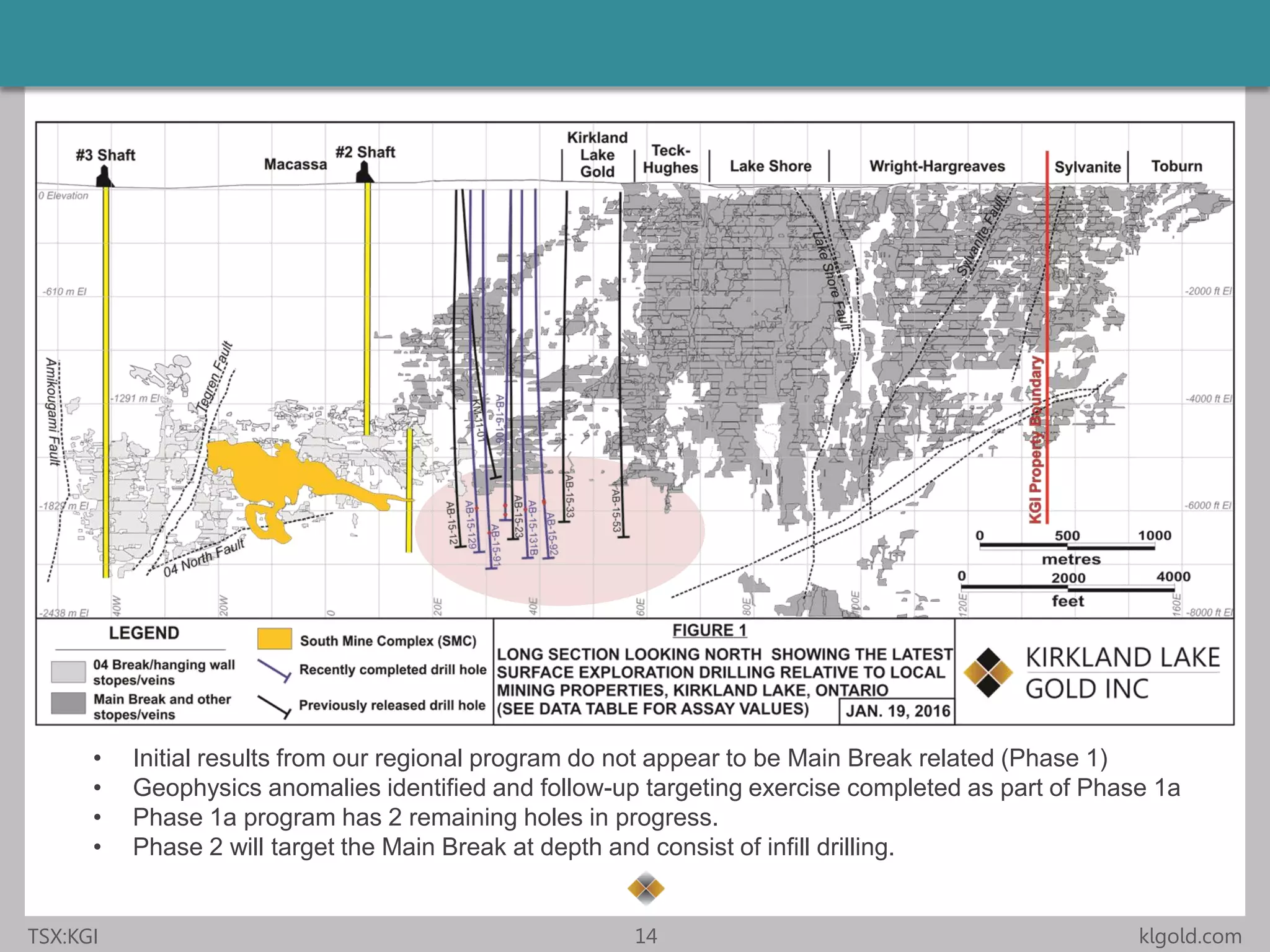The image size is (1270, 952).
Task: Click the page number 14
Action: point(646,936)
